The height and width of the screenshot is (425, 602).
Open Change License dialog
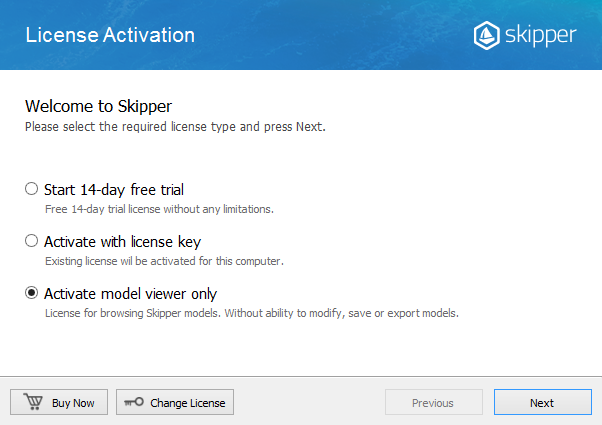tap(175, 402)
